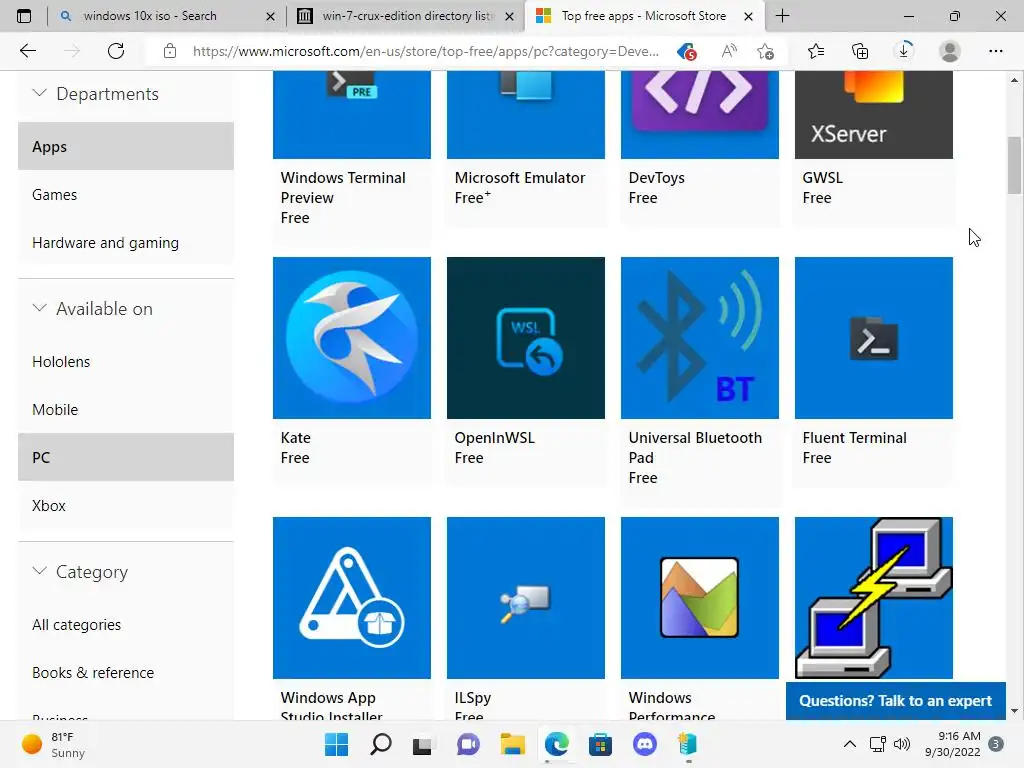This screenshot has width=1024, height=768.
Task: Open taskbar Search
Action: [381, 744]
